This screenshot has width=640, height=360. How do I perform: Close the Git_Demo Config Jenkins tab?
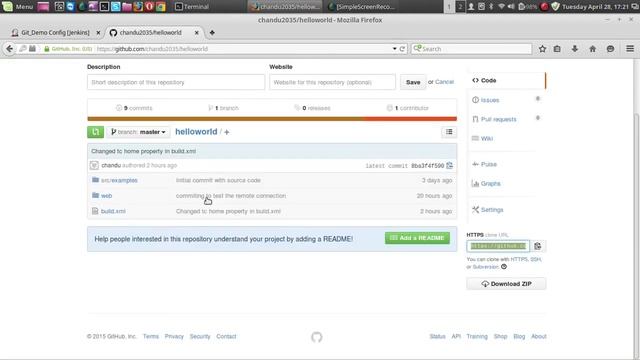pos(98,33)
